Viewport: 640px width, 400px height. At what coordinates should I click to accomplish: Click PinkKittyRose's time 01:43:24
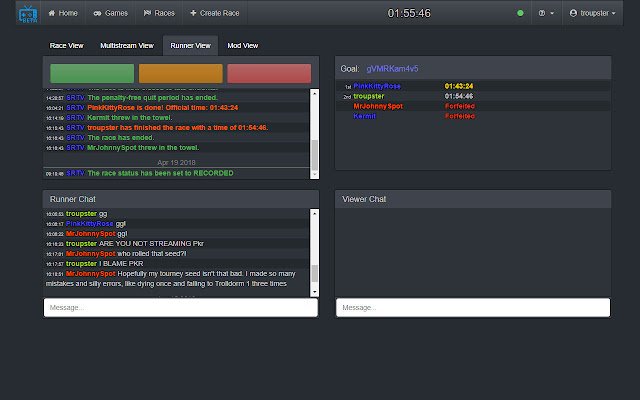point(459,86)
